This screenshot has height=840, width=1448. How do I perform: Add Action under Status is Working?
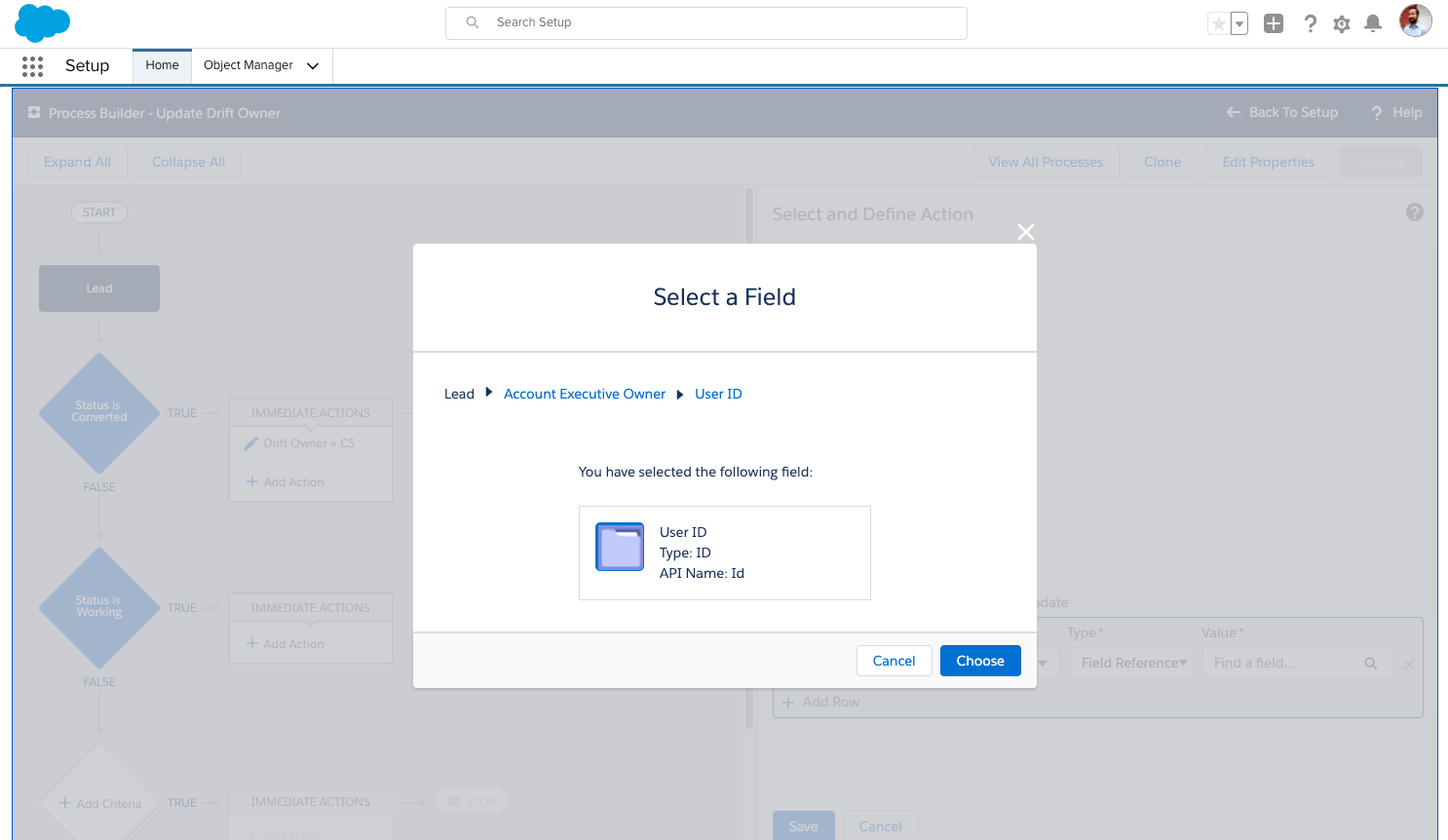click(x=286, y=643)
